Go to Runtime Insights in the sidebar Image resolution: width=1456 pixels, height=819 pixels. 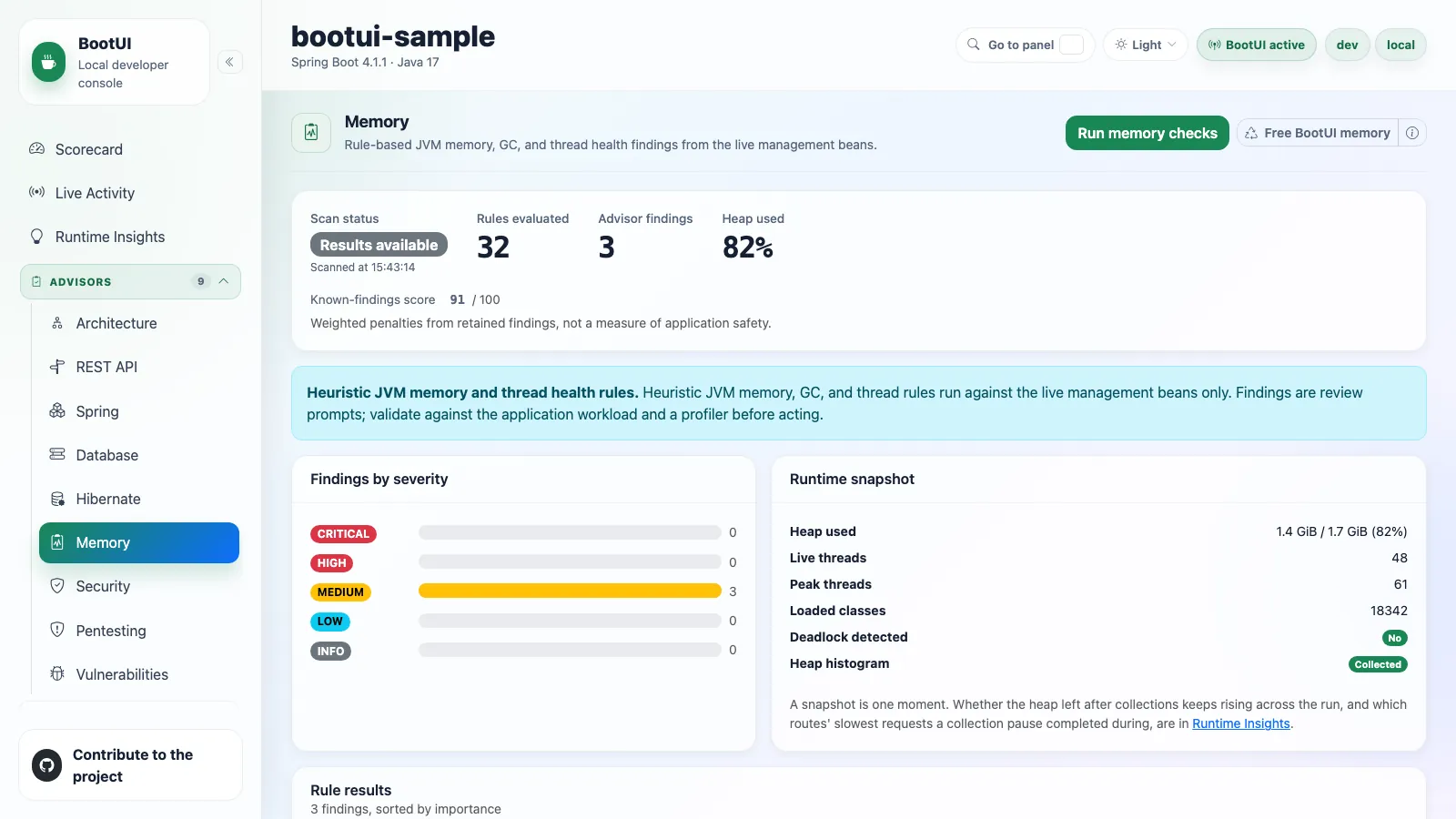pyautogui.click(x=130, y=237)
